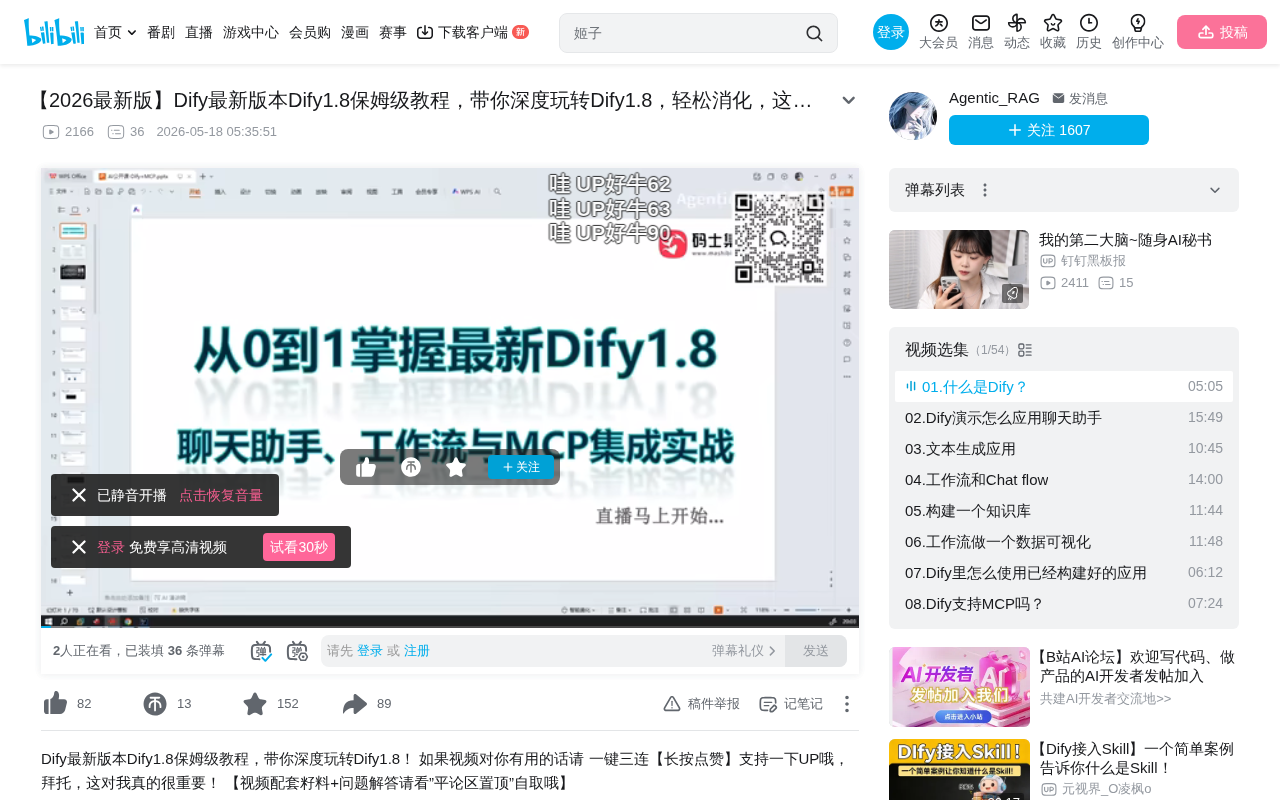
Task: Click the overlay star icon in player
Action: pyautogui.click(x=456, y=467)
